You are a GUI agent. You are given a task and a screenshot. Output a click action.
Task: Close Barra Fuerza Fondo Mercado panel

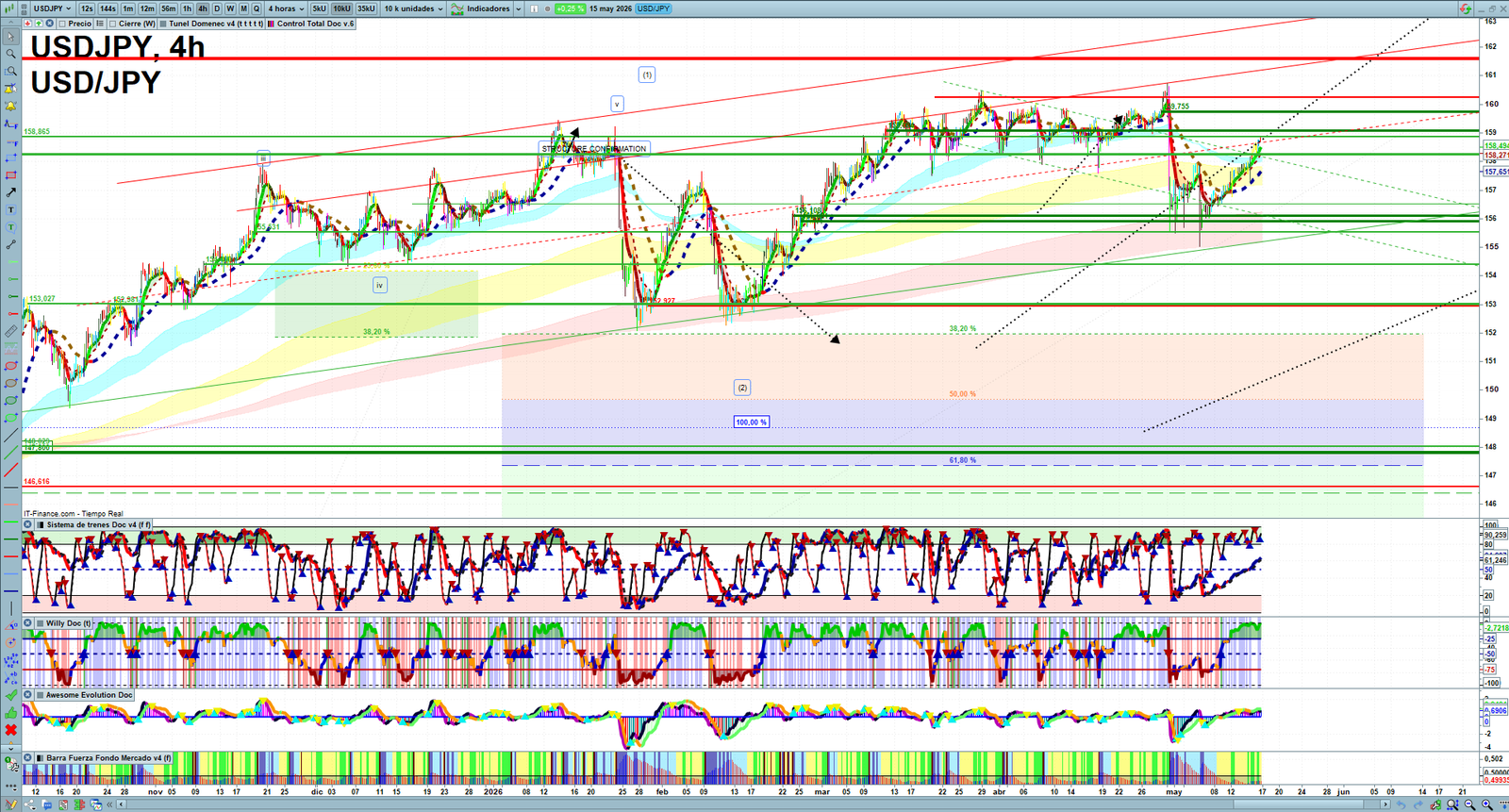pyautogui.click(x=28, y=757)
